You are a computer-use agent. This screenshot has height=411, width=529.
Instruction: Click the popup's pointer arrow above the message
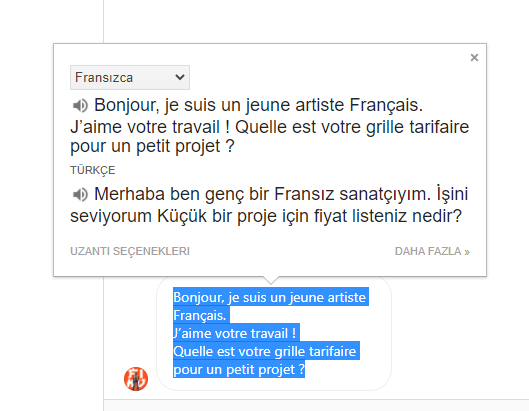[271, 280]
